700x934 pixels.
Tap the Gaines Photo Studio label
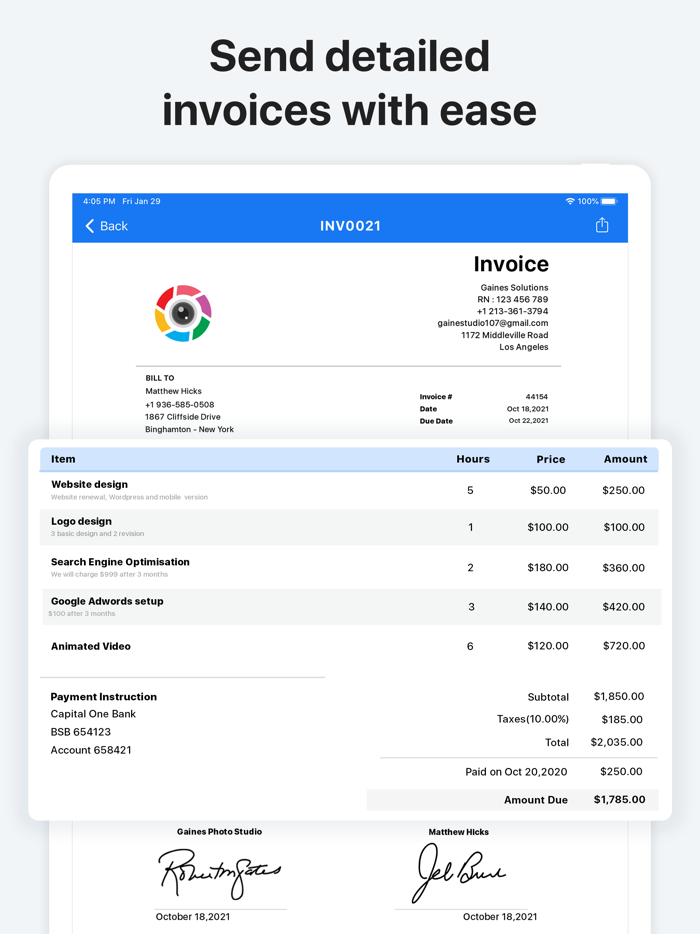click(219, 832)
